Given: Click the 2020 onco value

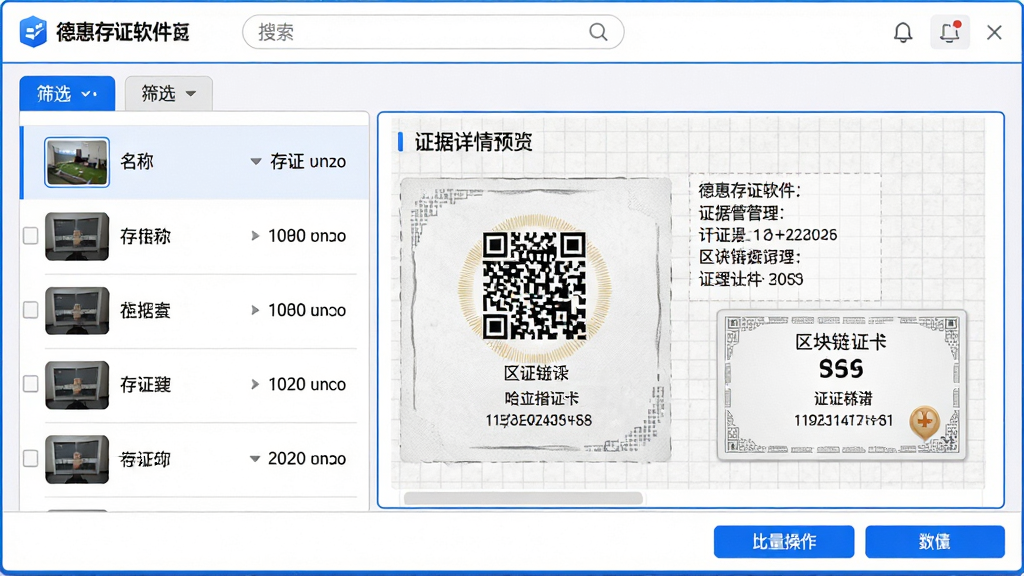Looking at the screenshot, I should [x=307, y=458].
